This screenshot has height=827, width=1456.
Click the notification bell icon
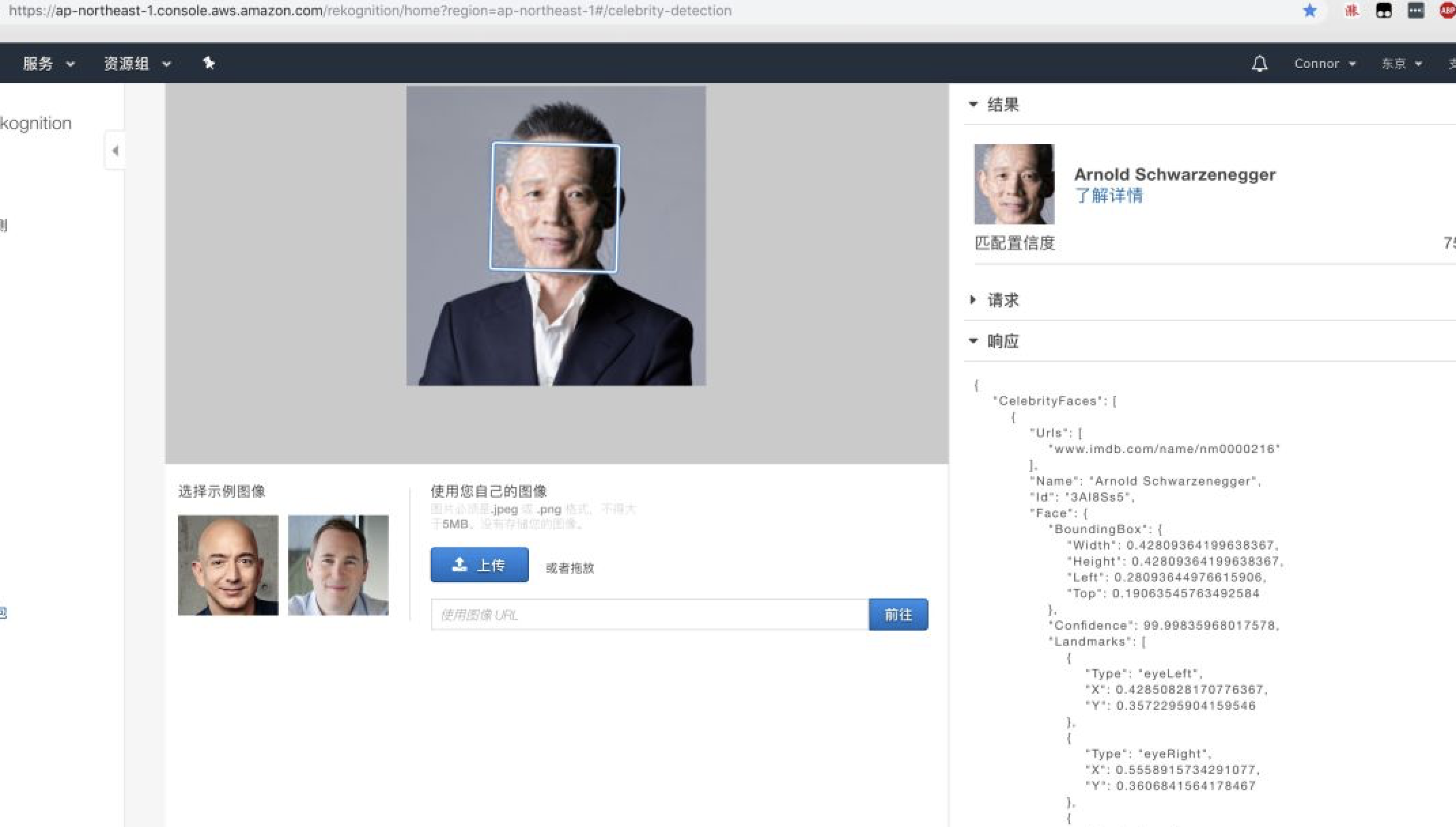(x=1260, y=64)
